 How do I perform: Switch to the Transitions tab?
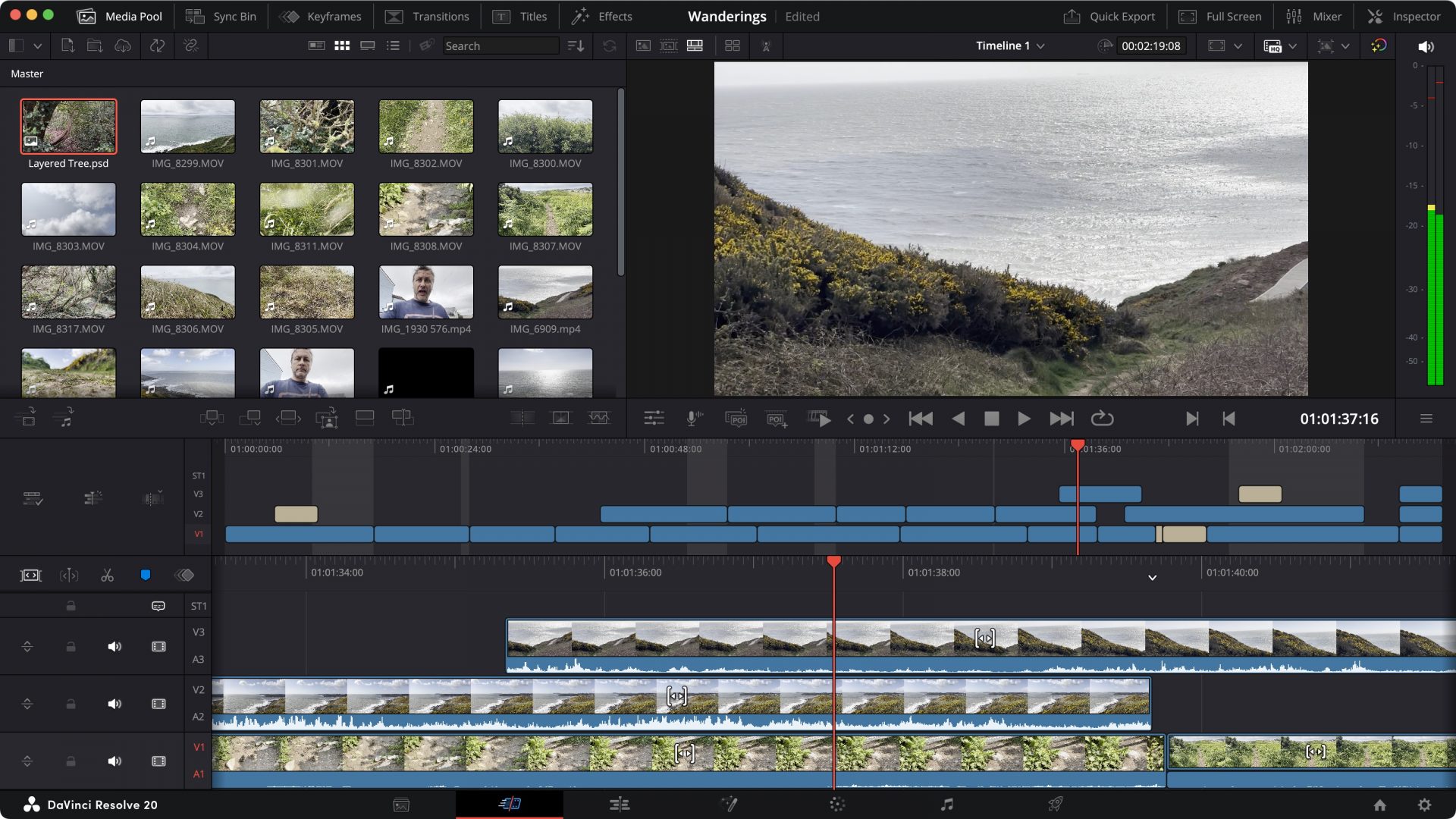427,16
